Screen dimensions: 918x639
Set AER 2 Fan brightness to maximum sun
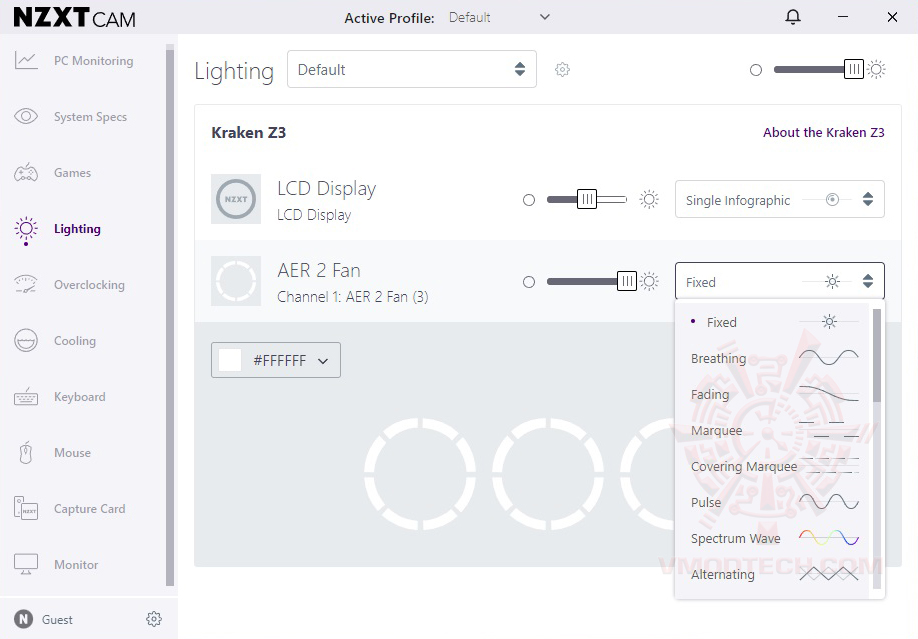tap(649, 282)
